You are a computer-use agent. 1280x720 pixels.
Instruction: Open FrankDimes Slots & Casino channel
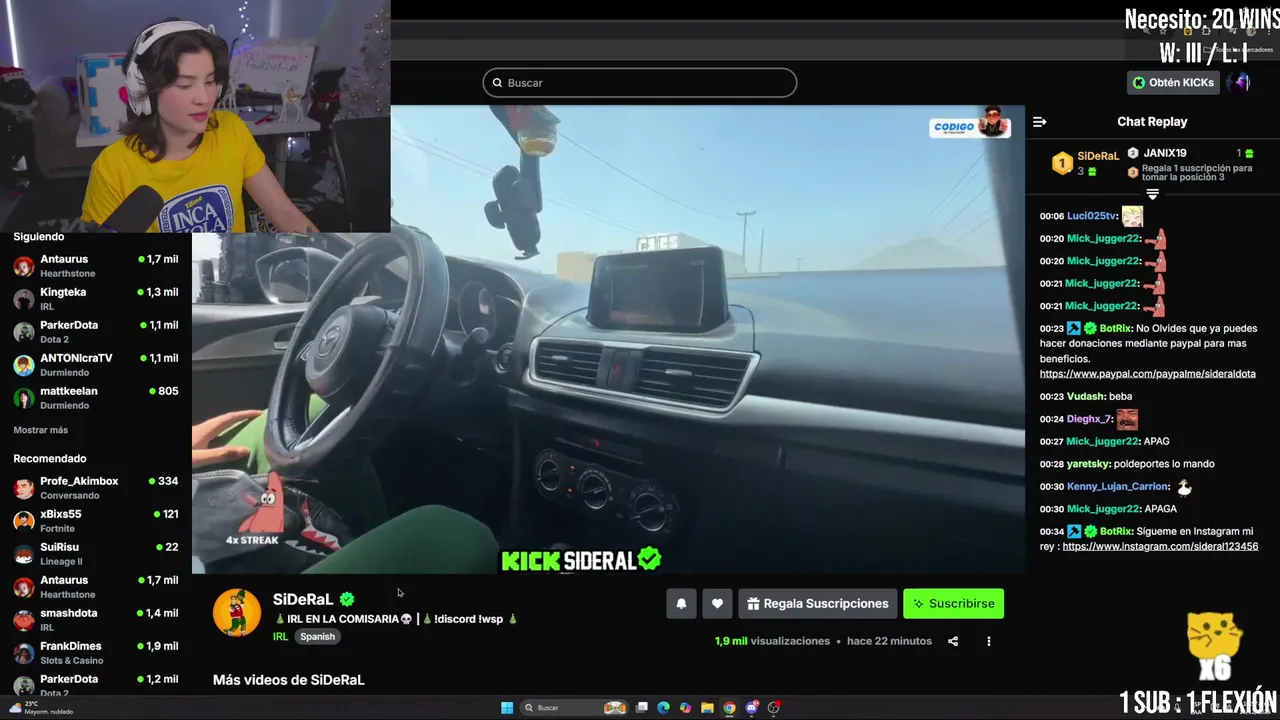coord(96,653)
